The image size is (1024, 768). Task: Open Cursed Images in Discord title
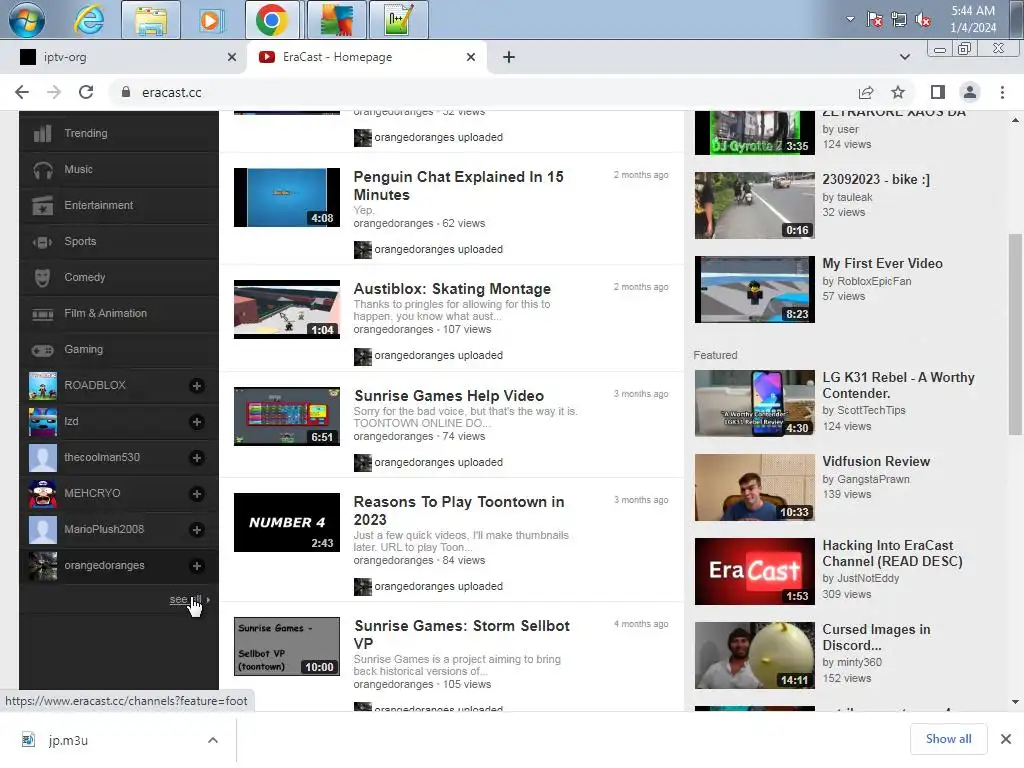click(x=876, y=637)
